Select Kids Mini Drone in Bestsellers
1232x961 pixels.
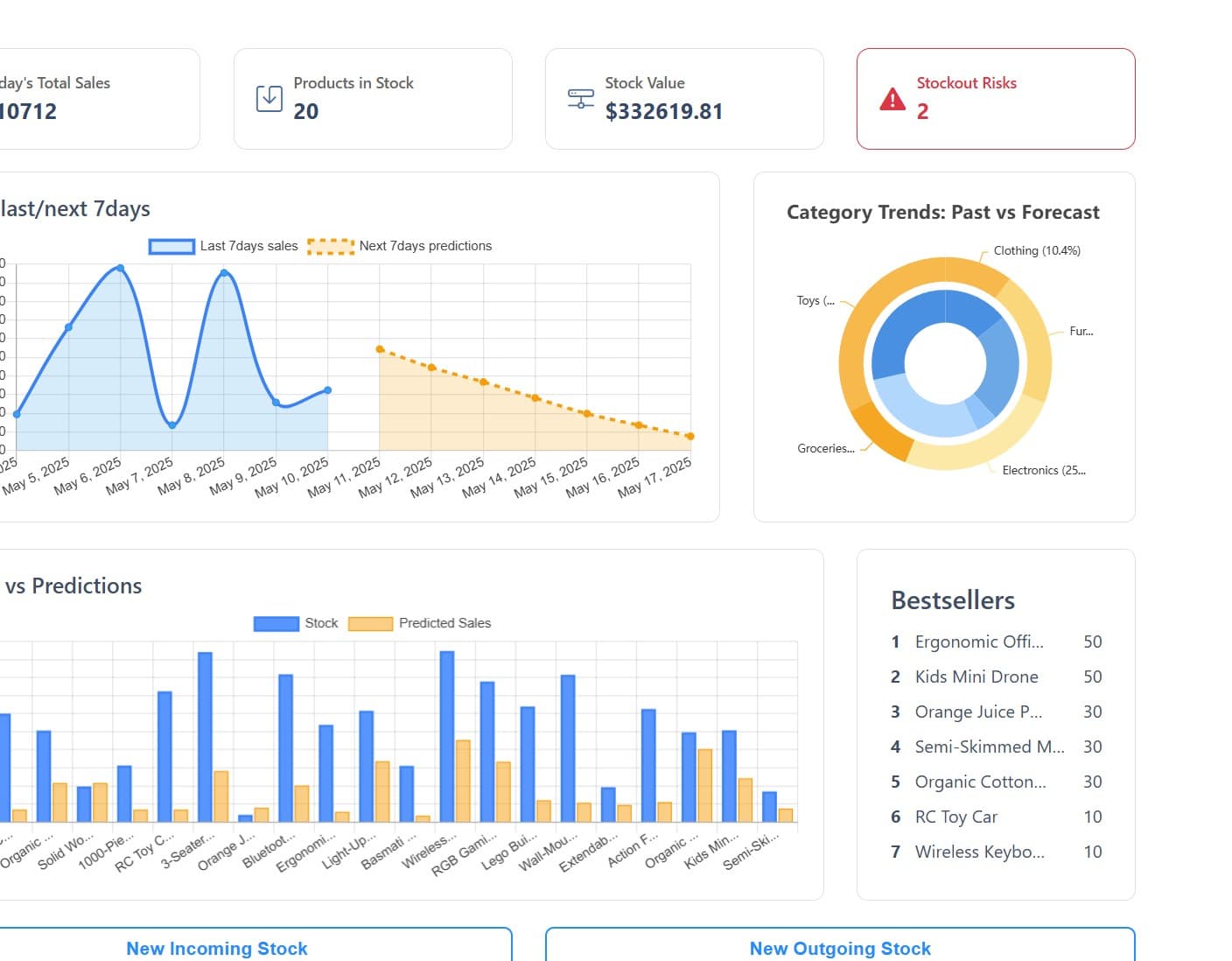[976, 677]
